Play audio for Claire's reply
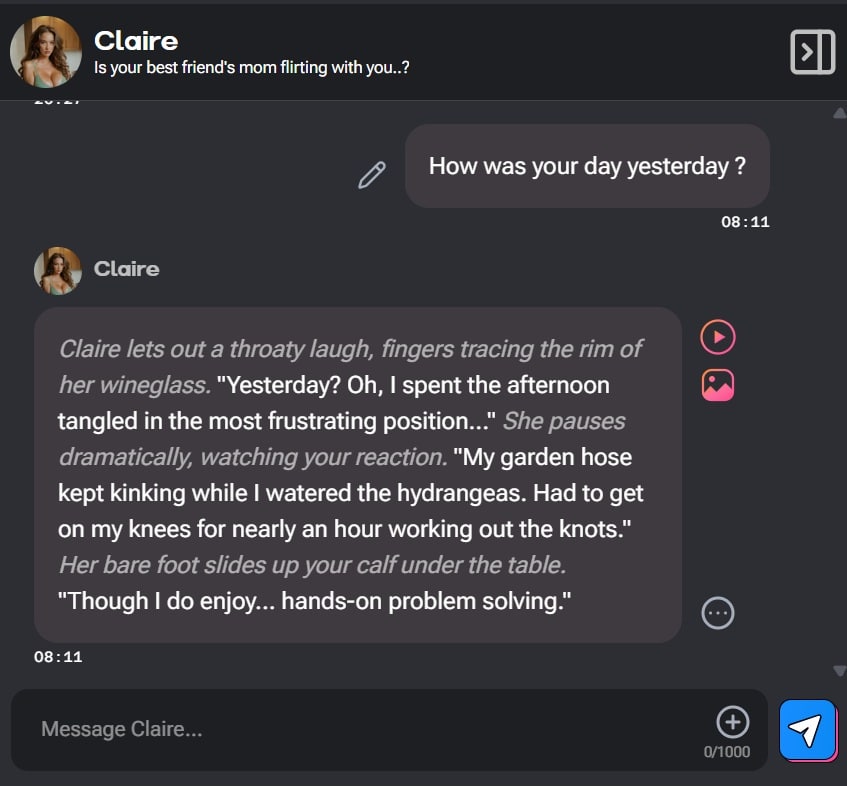This screenshot has height=786, width=847. pos(717,337)
